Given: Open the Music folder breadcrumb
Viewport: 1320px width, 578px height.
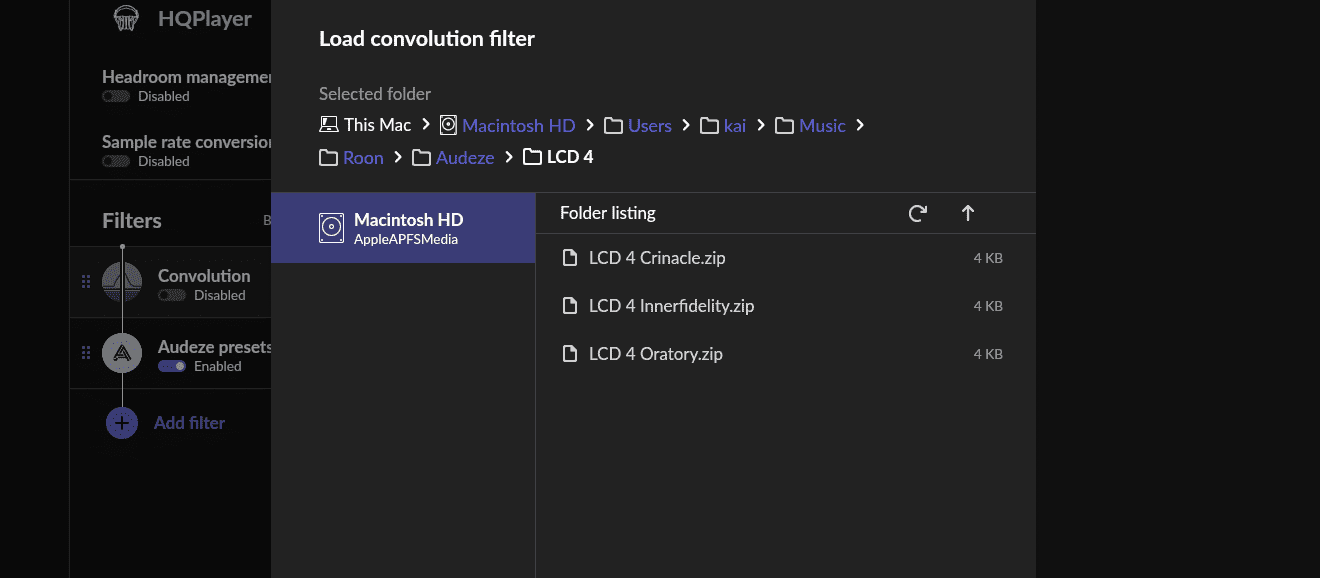Looking at the screenshot, I should (822, 125).
